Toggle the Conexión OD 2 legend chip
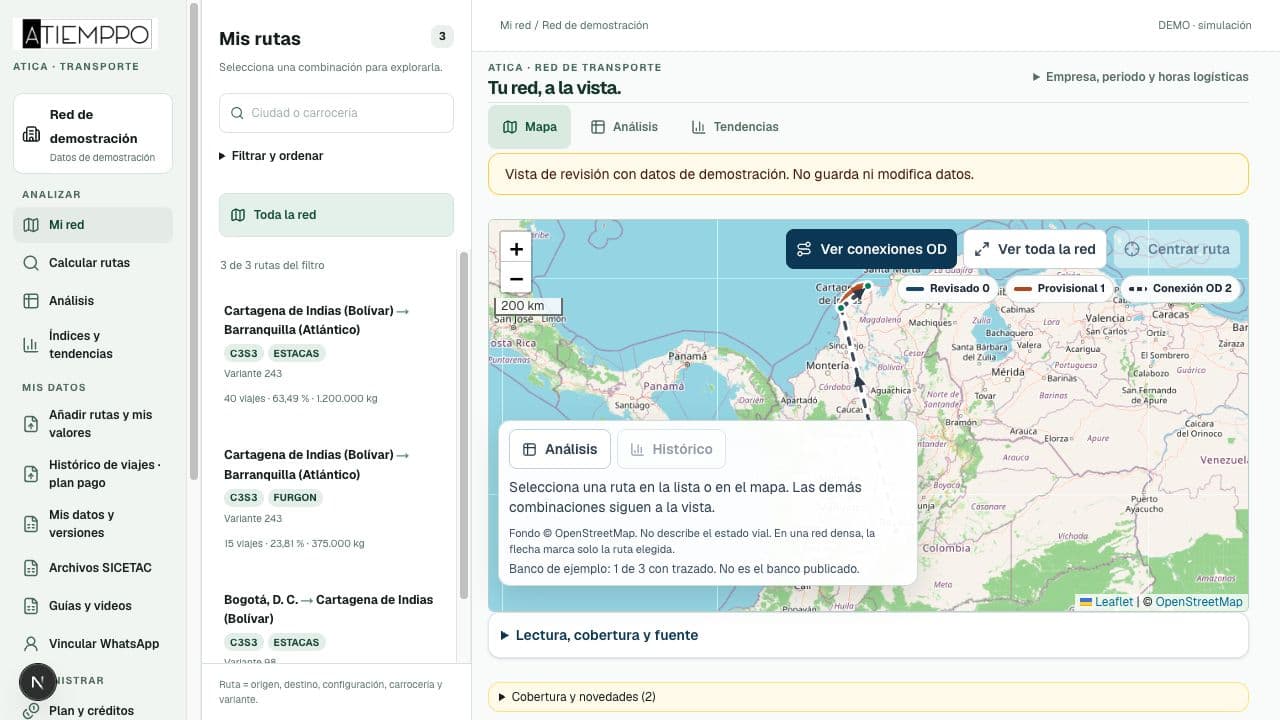The image size is (1280, 720). click(x=1180, y=288)
